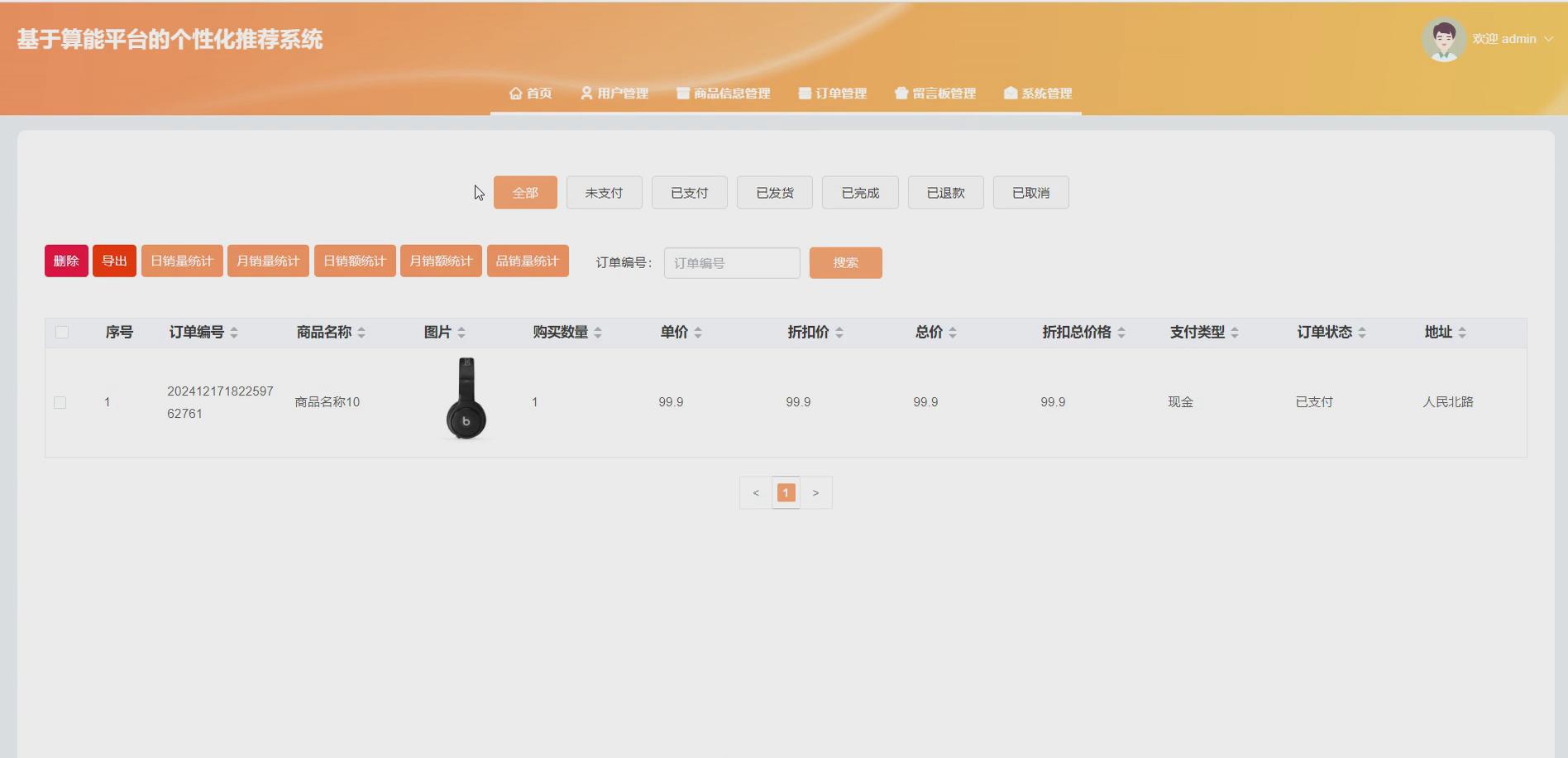Toggle the select-all checkbox in table header
This screenshot has width=1568, height=758.
(x=61, y=332)
